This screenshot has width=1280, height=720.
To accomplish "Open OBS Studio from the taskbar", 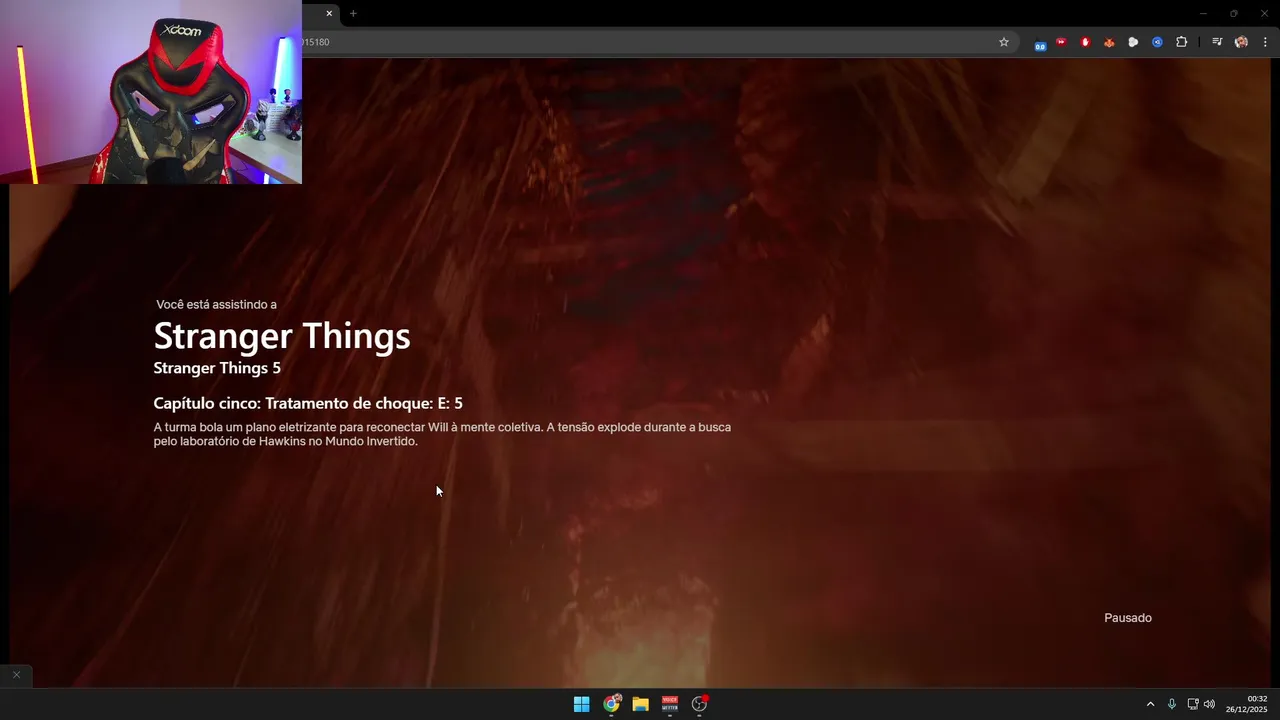I will tap(699, 704).
